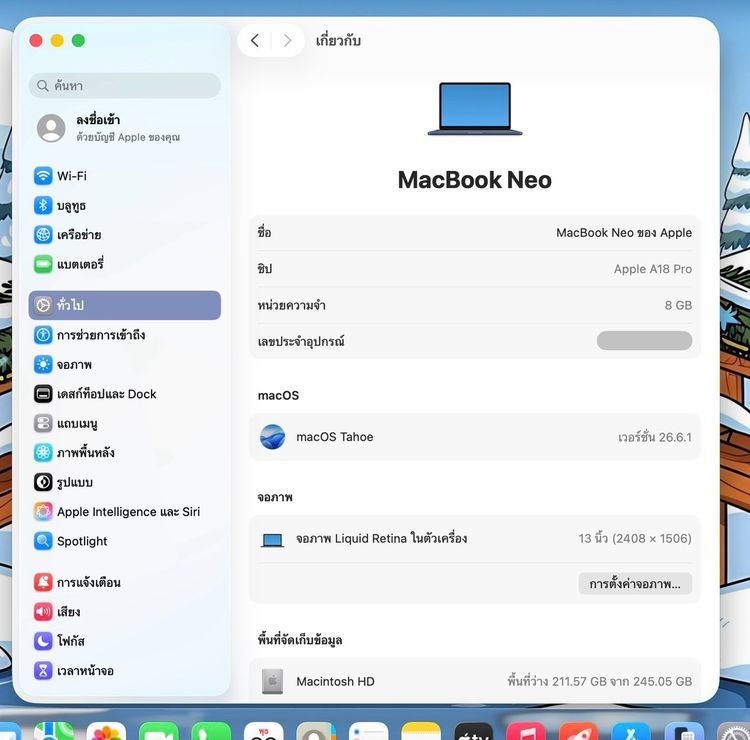Click the blurred serial number field
750x740 pixels.
click(644, 341)
